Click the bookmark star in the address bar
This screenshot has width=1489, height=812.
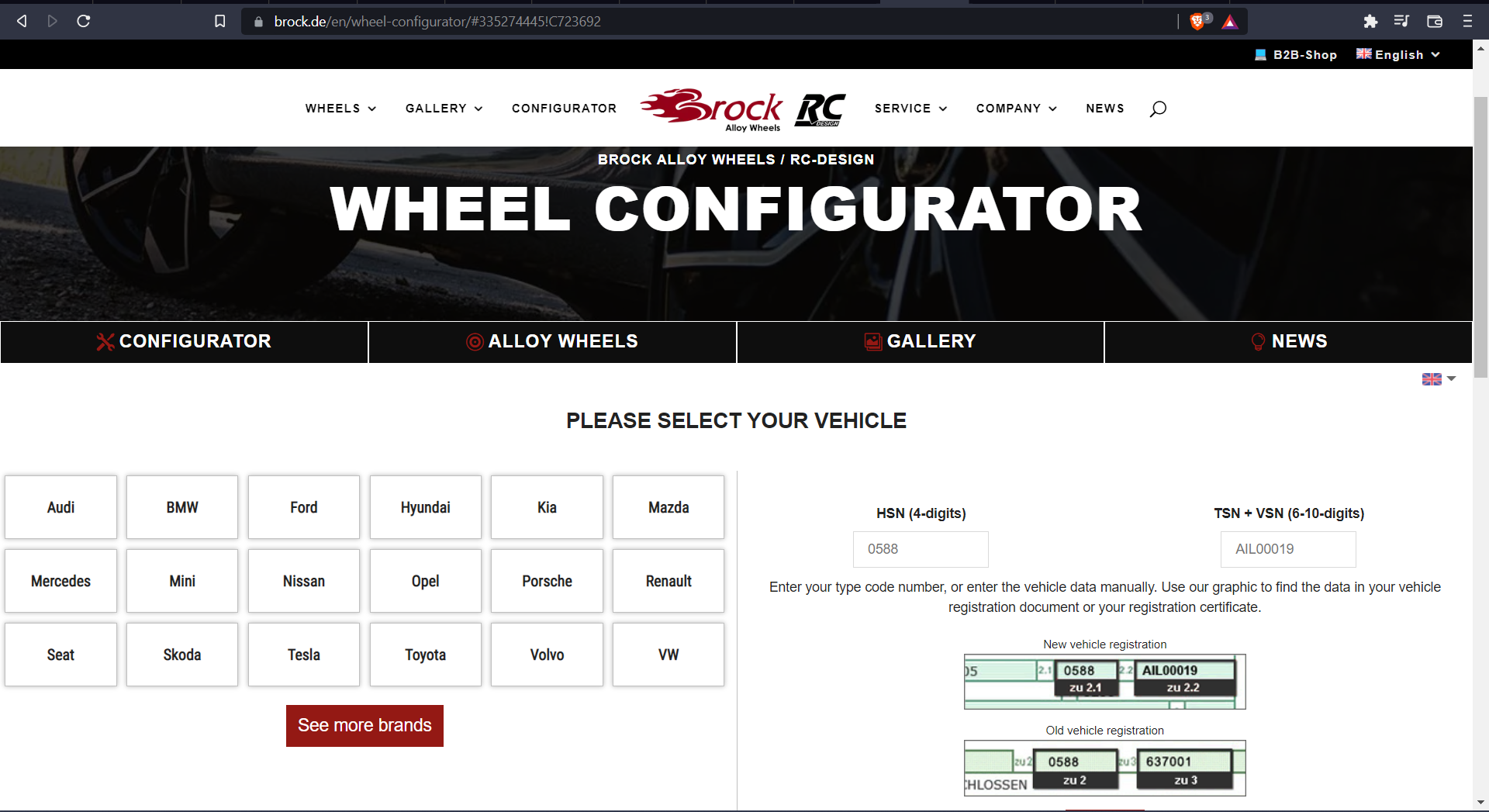(219, 21)
